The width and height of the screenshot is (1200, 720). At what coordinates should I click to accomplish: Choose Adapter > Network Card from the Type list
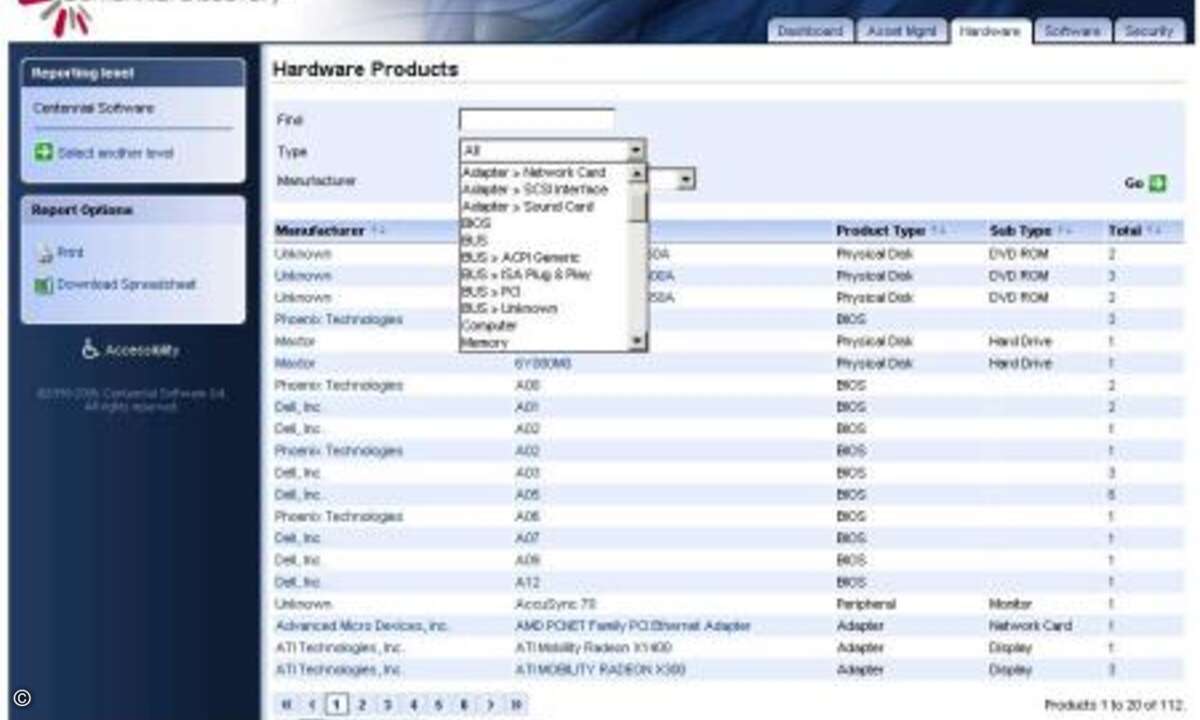click(543, 172)
